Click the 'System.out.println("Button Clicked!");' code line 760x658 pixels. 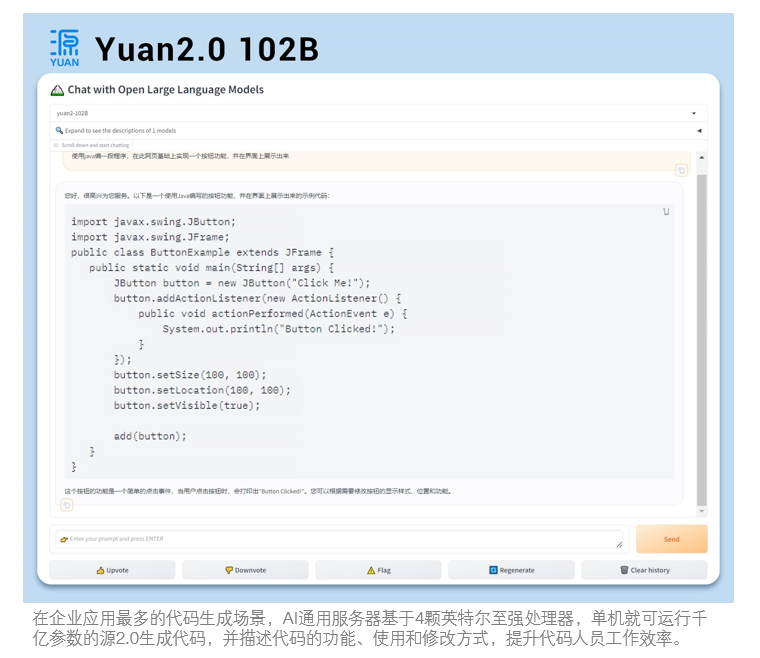279,329
